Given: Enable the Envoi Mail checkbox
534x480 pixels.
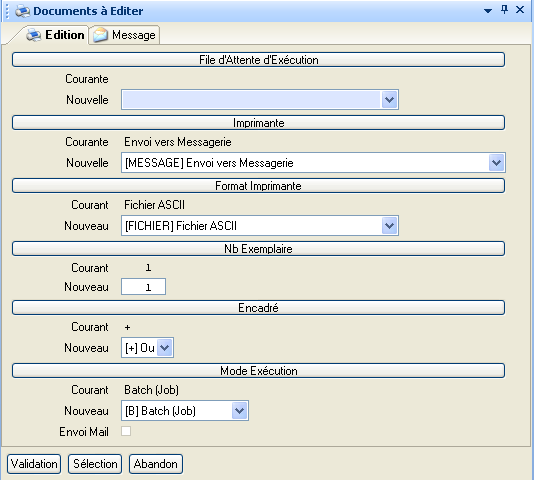Looking at the screenshot, I should pos(126,431).
